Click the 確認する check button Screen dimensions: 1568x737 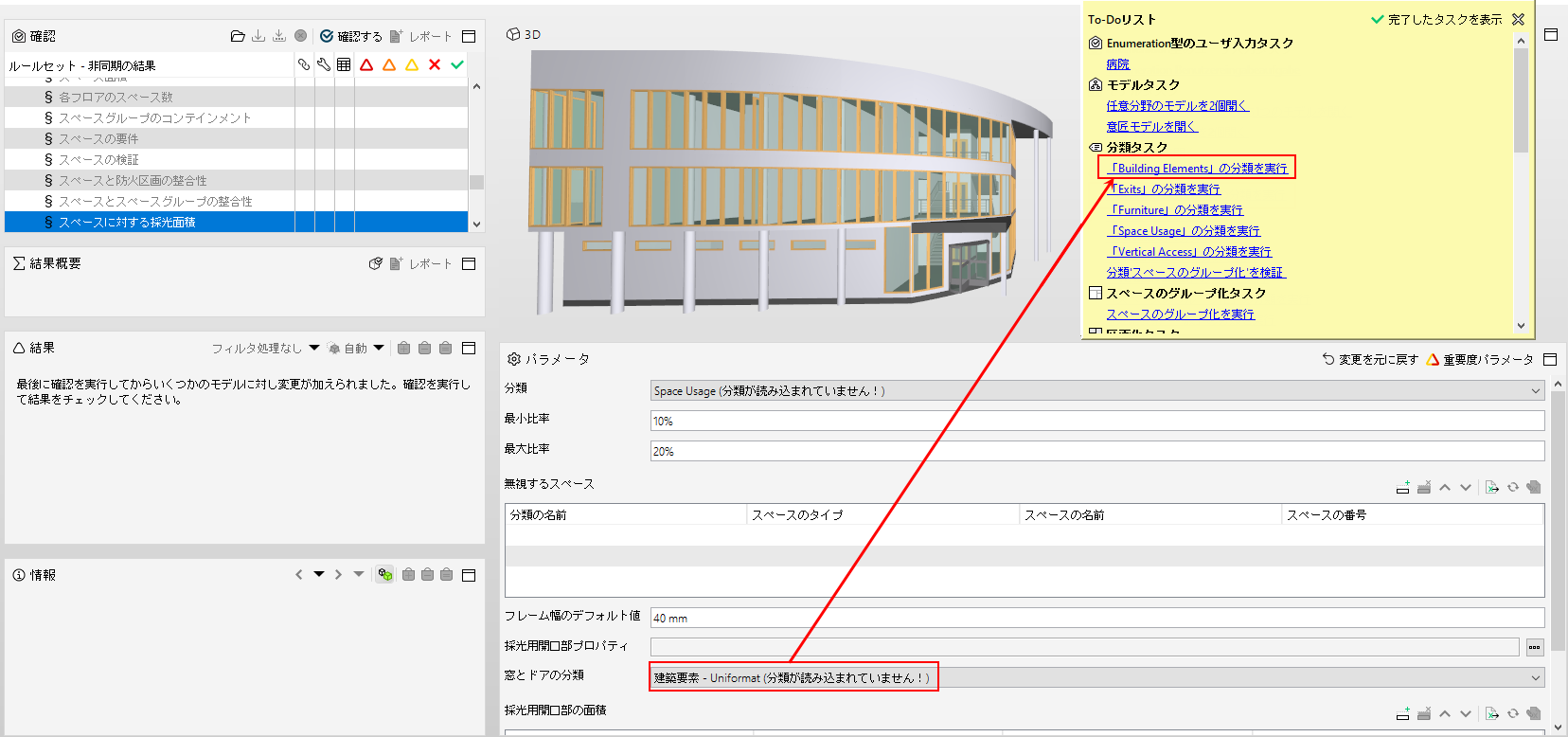[x=351, y=36]
